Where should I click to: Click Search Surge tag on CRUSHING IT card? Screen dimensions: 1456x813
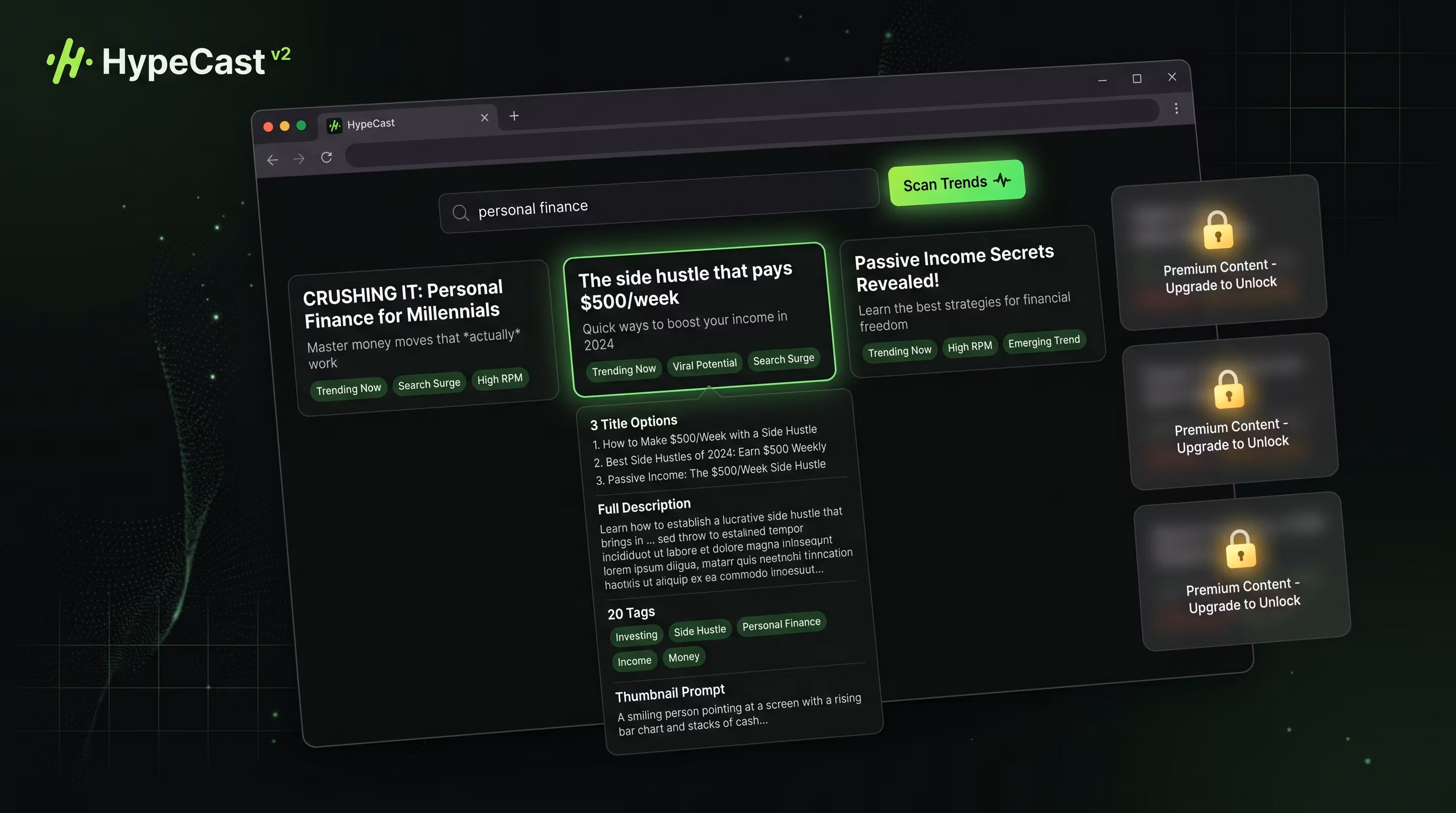[x=429, y=384]
